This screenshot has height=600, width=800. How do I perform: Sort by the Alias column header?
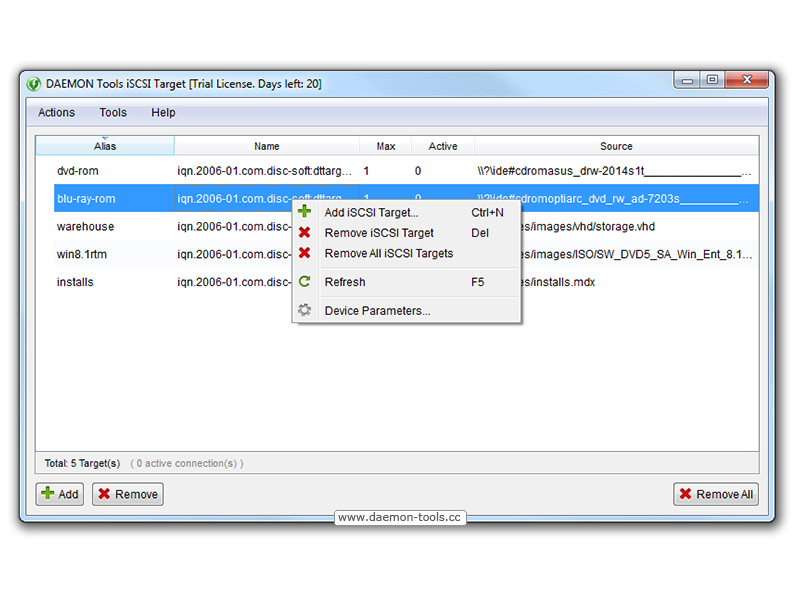pos(105,146)
